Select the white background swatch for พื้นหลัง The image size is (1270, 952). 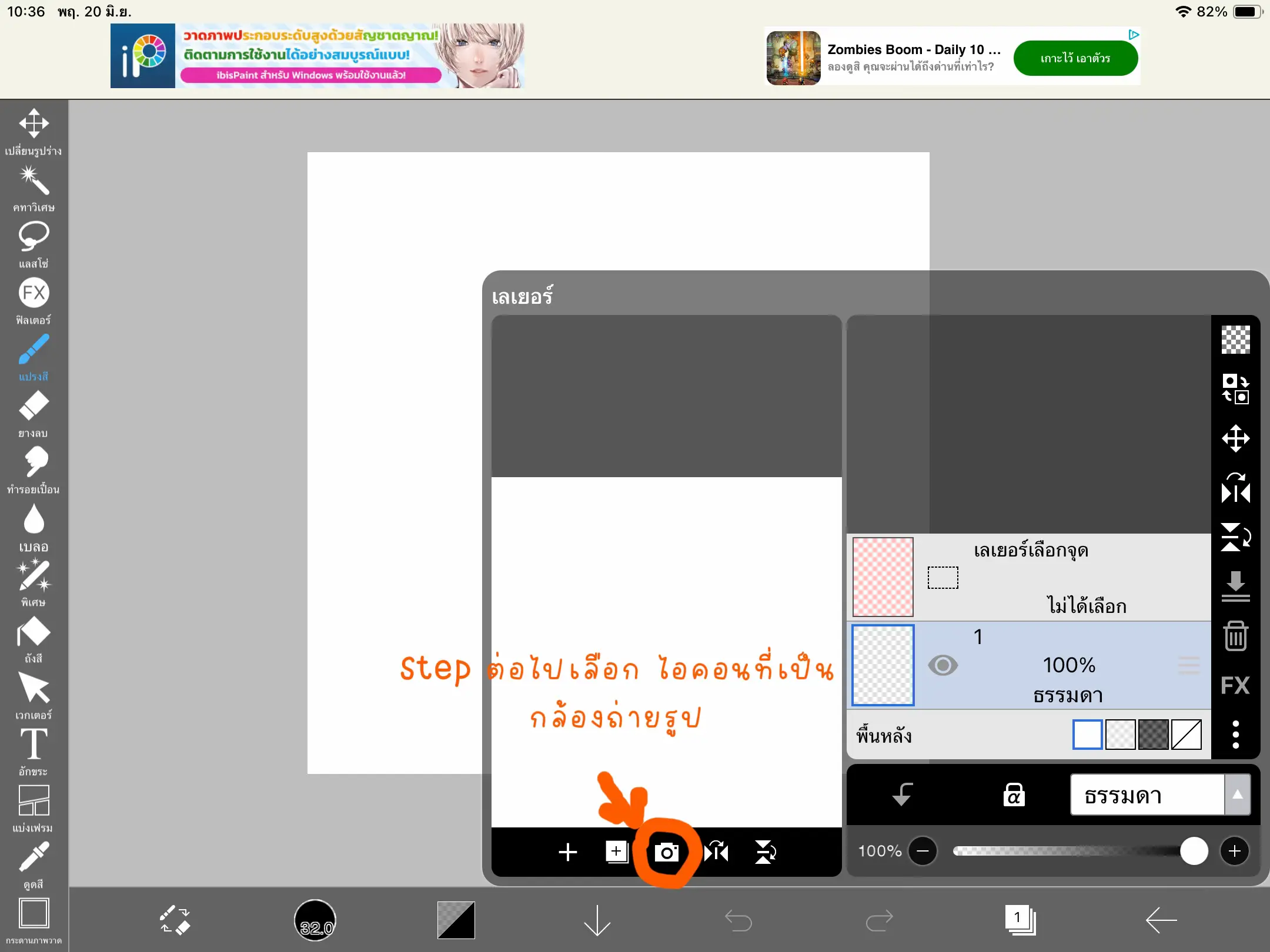(1087, 735)
